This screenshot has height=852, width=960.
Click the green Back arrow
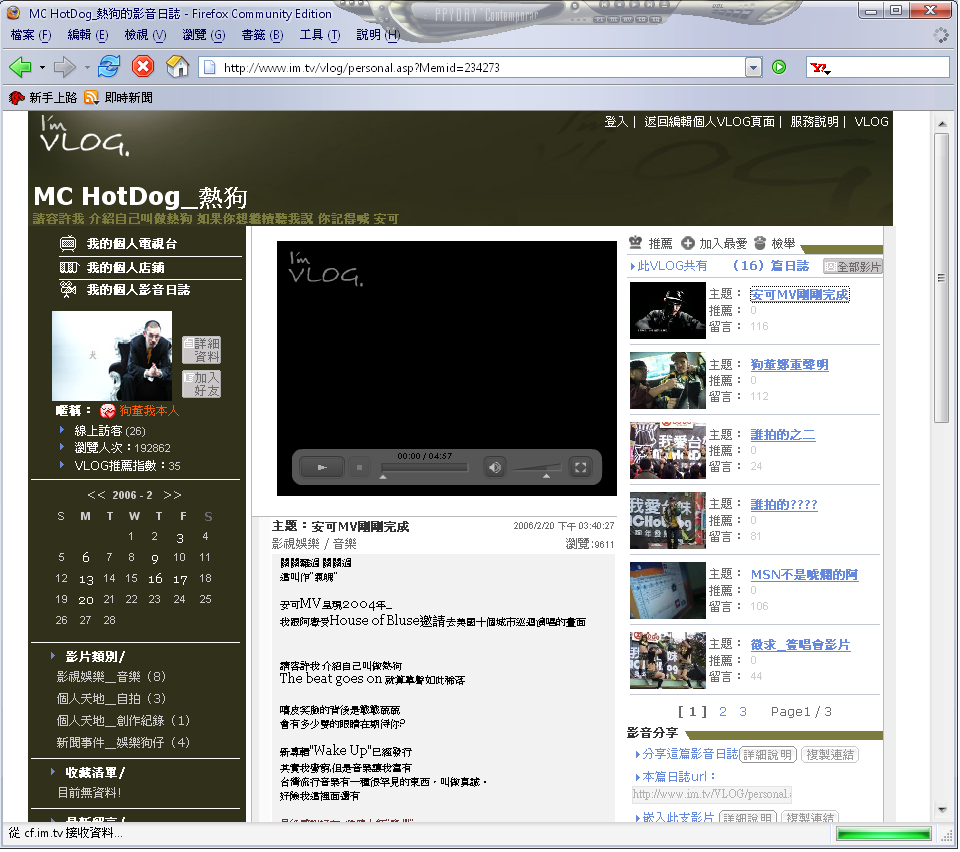[21, 67]
